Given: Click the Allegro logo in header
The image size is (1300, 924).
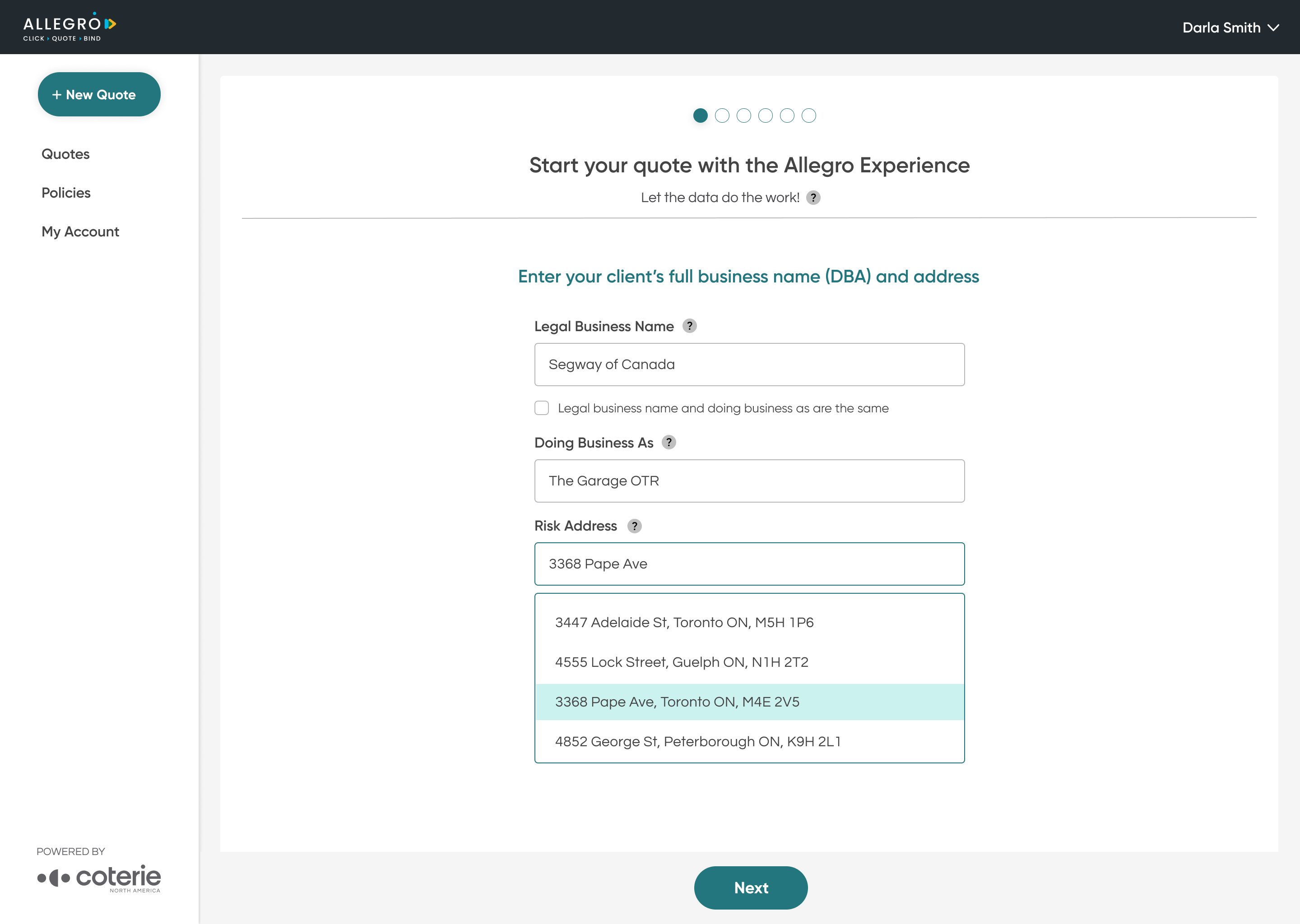Looking at the screenshot, I should pos(70,27).
